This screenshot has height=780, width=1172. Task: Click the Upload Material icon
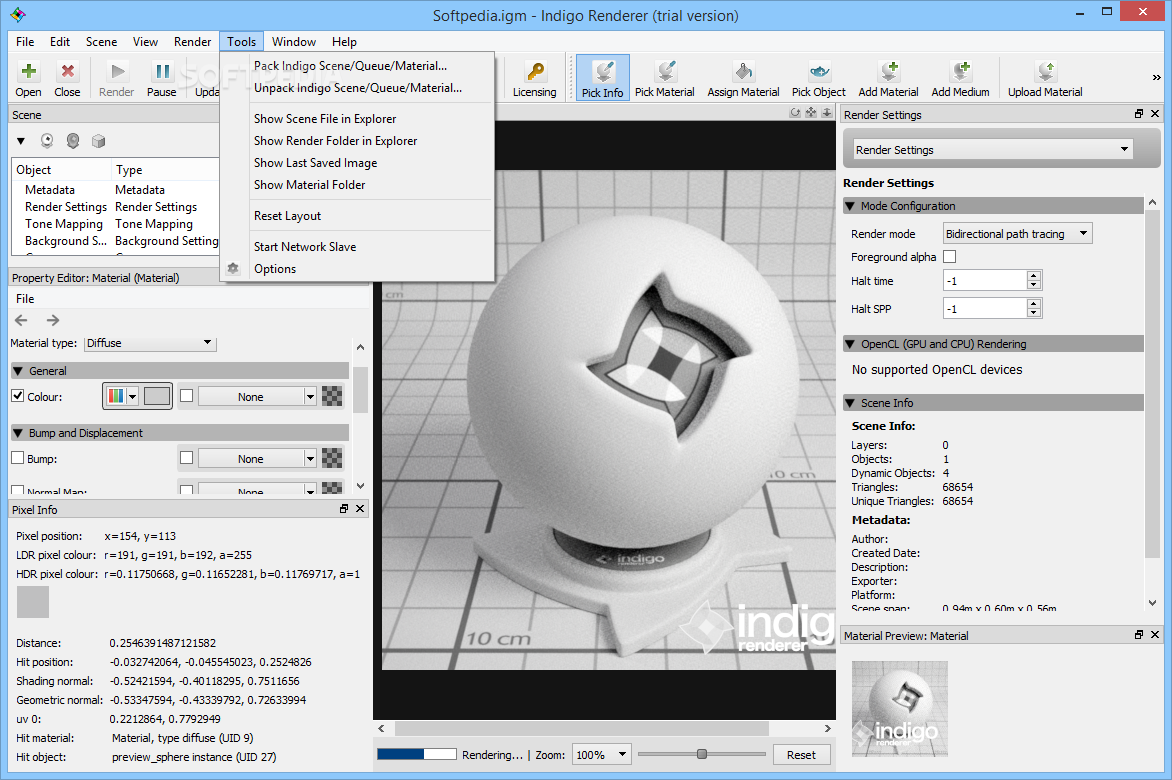click(1045, 78)
